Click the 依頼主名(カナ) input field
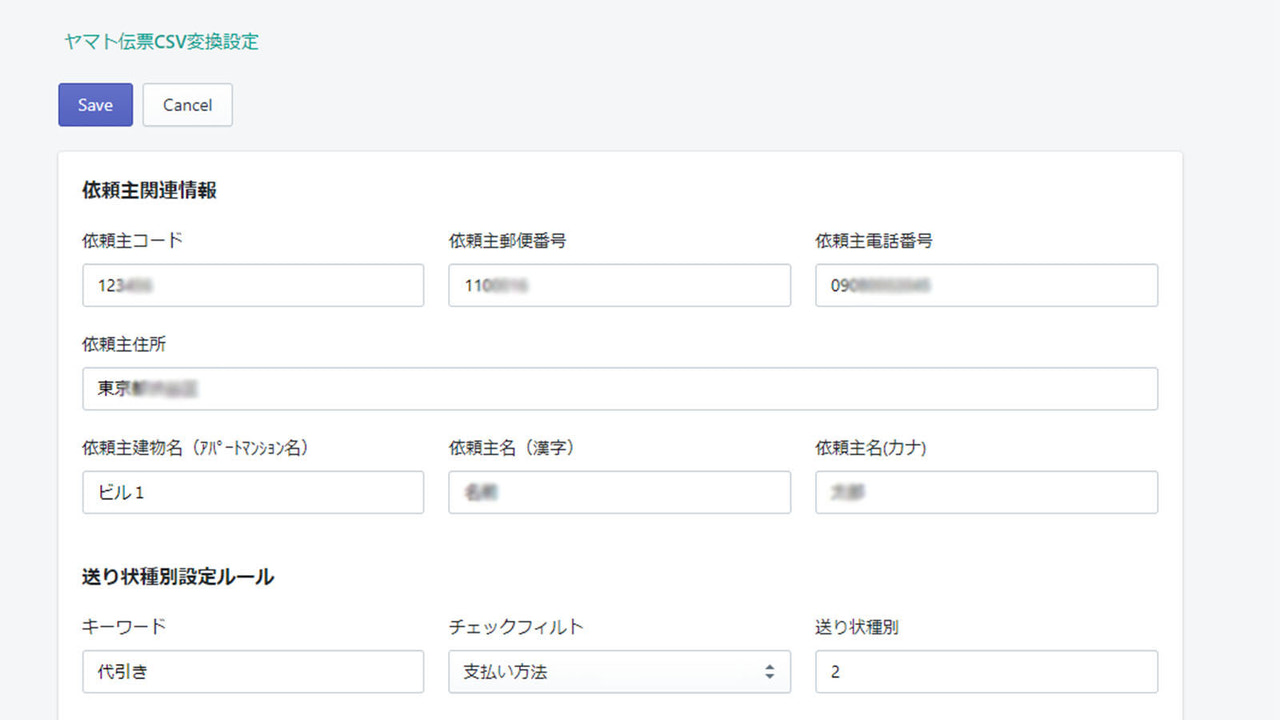This screenshot has height=720, width=1280. [x=986, y=492]
